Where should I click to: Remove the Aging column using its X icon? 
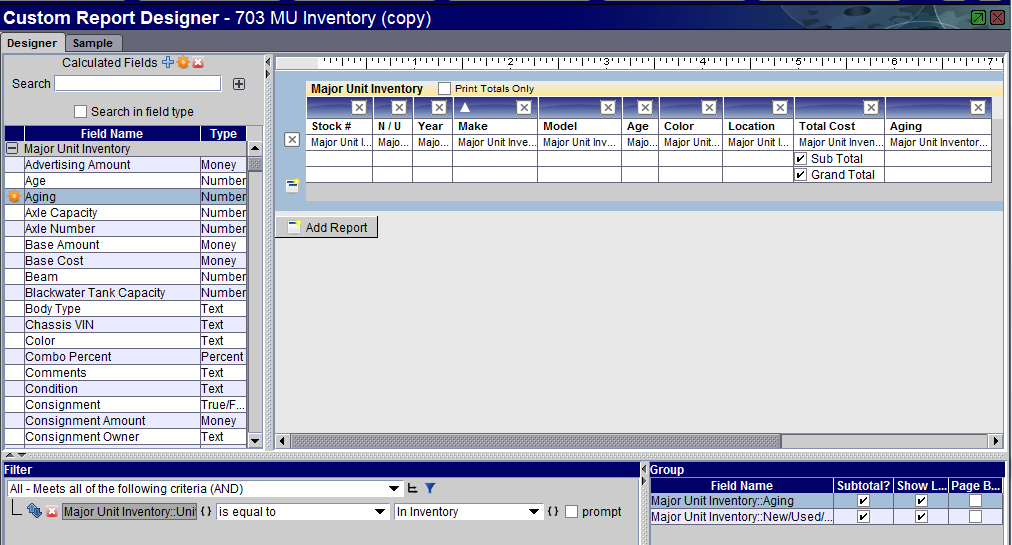click(x=977, y=108)
